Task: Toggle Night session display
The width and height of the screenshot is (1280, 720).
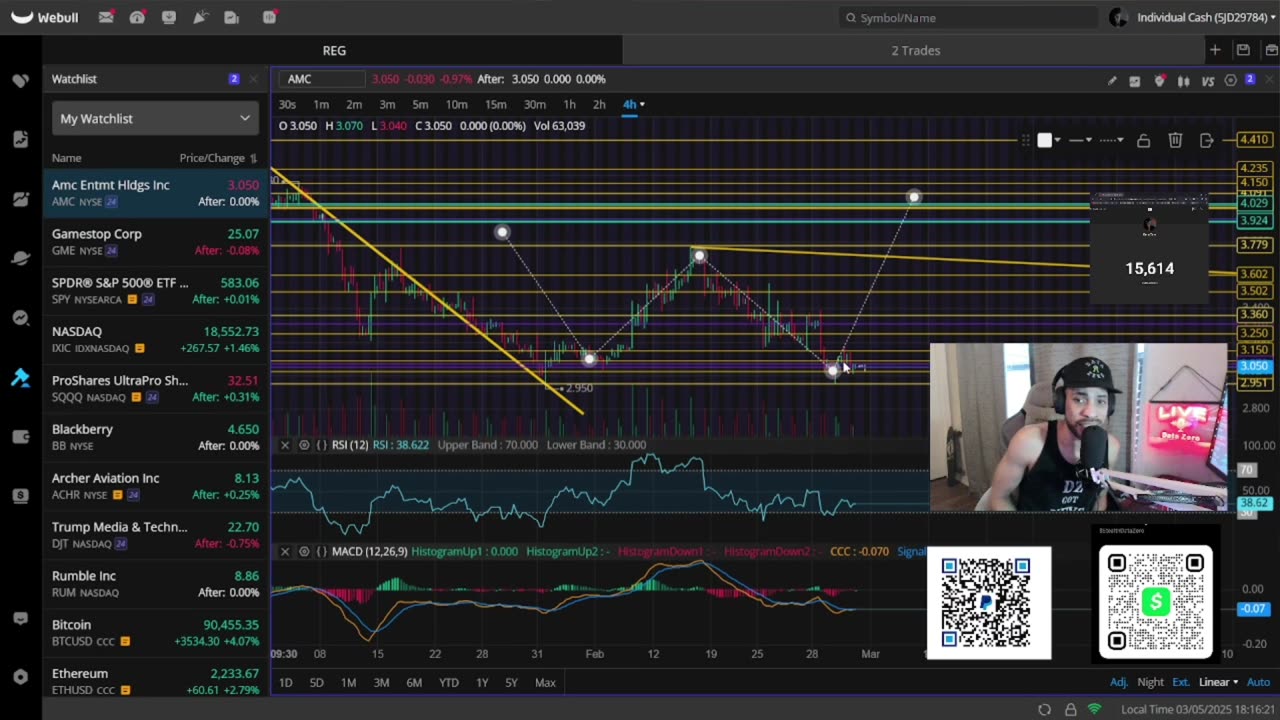Action: pyautogui.click(x=1150, y=682)
